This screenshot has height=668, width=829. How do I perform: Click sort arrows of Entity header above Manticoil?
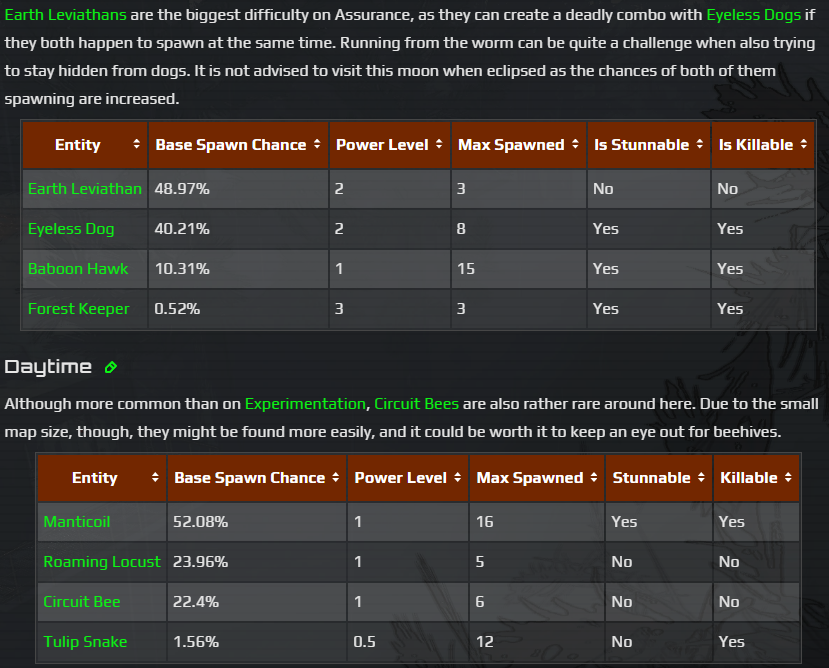pyautogui.click(x=155, y=478)
